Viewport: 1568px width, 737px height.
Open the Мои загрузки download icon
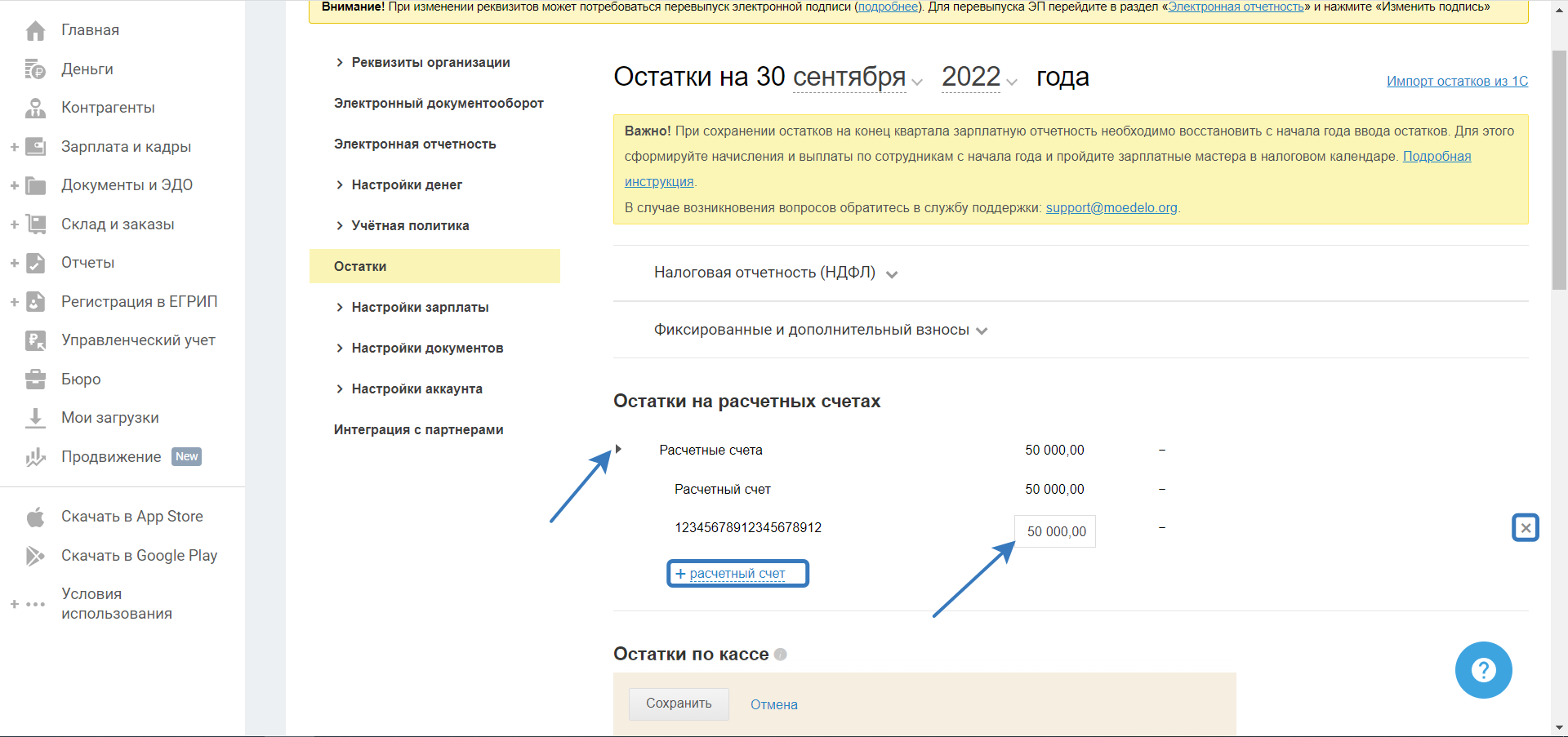tap(35, 418)
